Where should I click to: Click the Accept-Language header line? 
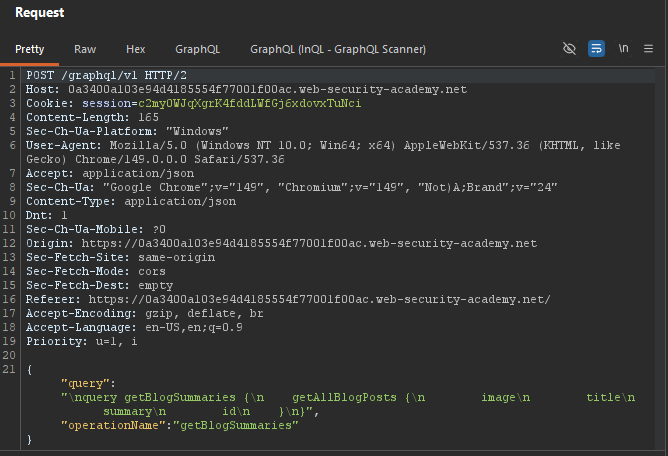tap(134, 327)
